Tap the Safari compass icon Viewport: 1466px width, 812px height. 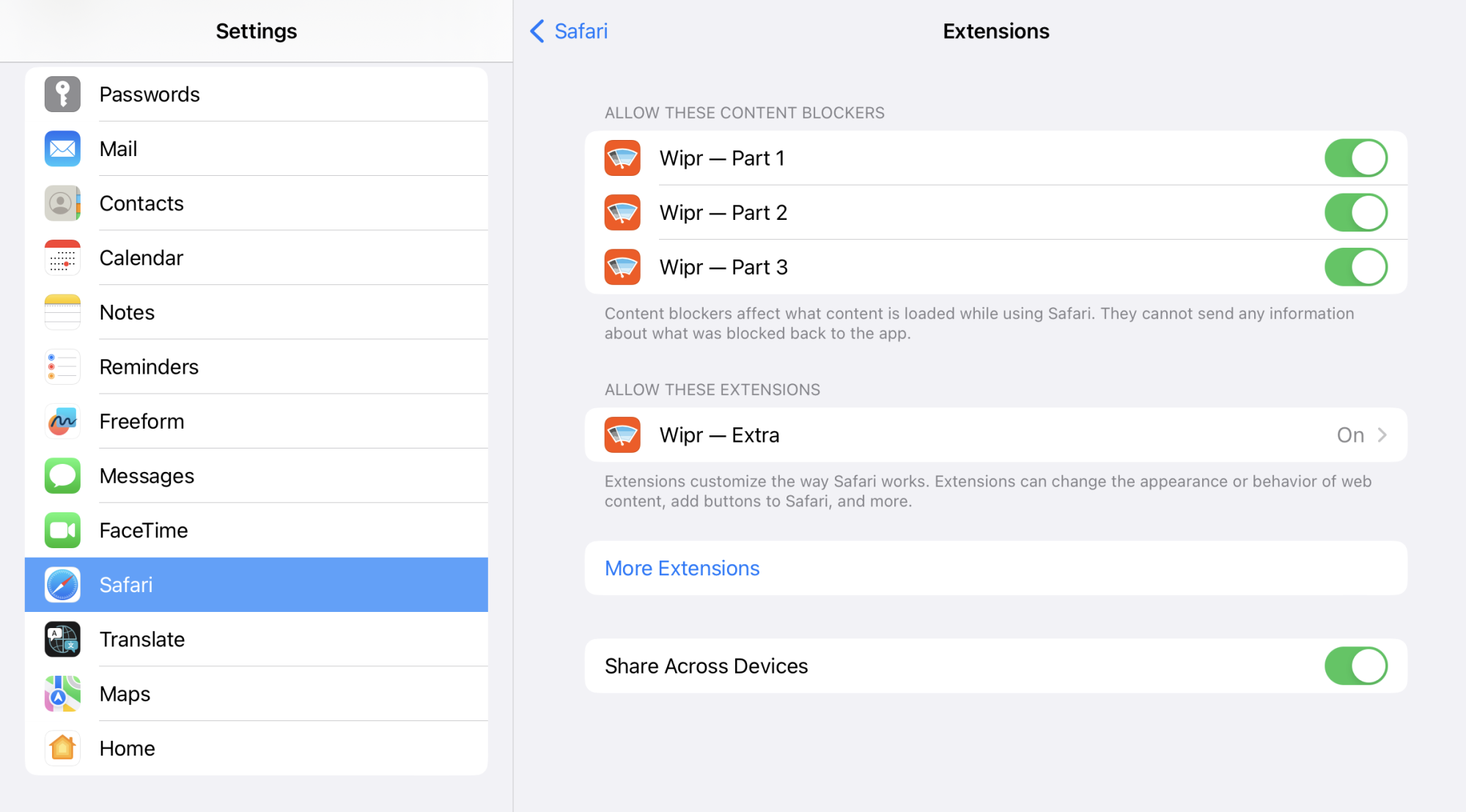(x=62, y=585)
